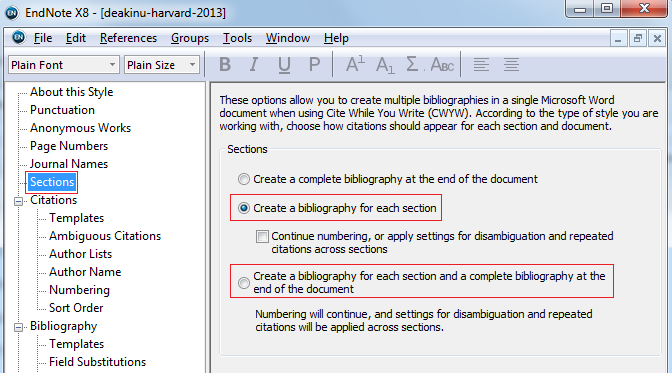Apply Plain text formatting (P icon)
The width and height of the screenshot is (672, 373).
click(314, 65)
